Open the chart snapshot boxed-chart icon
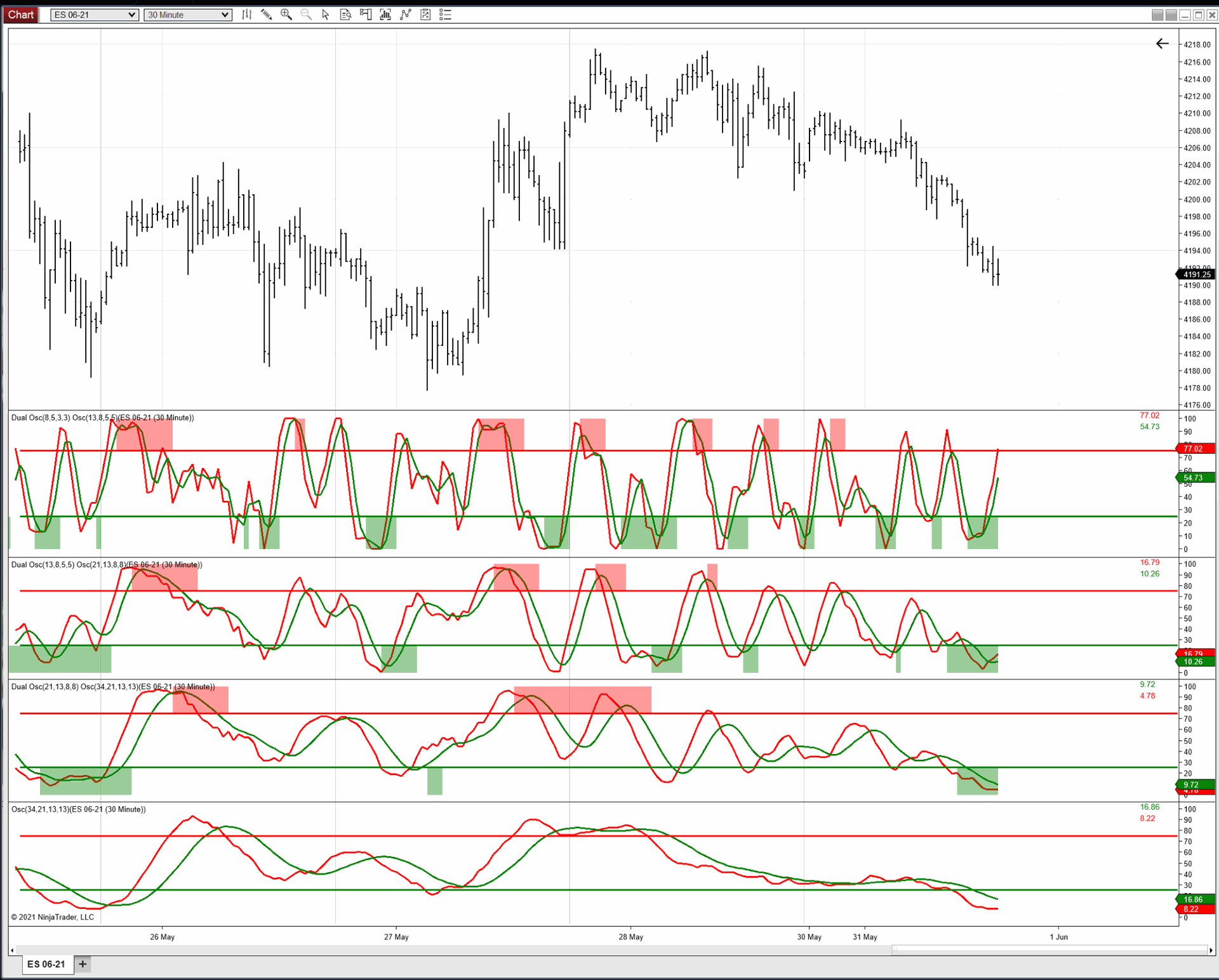Image resolution: width=1219 pixels, height=980 pixels. tap(425, 14)
